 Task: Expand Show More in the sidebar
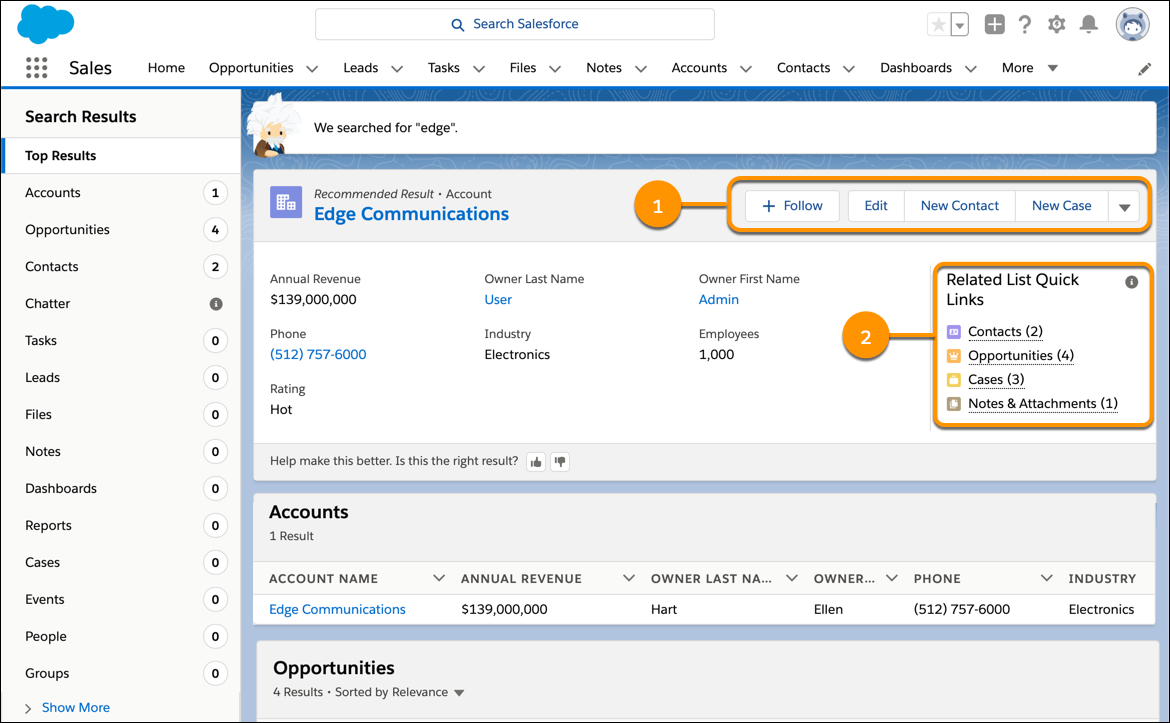[x=75, y=708]
